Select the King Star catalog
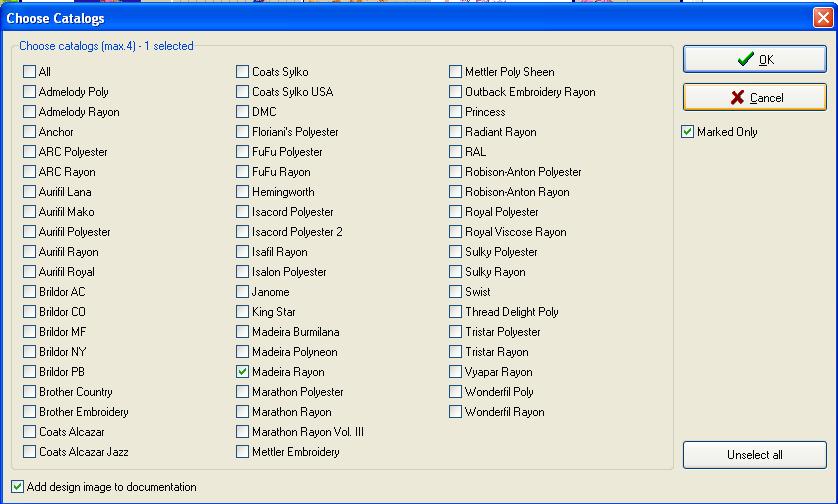The width and height of the screenshot is (838, 504). (x=242, y=312)
